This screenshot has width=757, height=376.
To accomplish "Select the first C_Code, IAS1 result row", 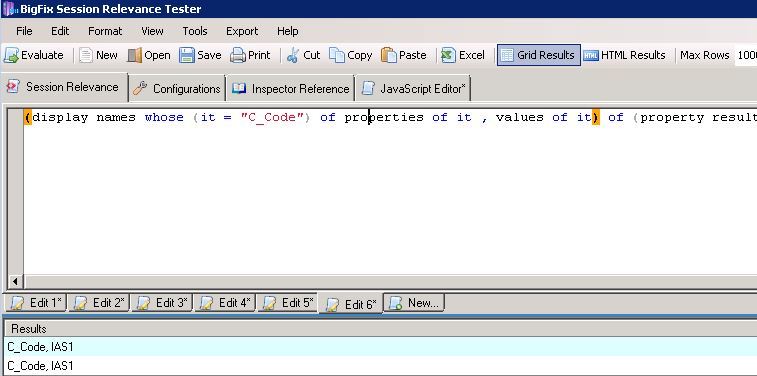I will [x=378, y=347].
